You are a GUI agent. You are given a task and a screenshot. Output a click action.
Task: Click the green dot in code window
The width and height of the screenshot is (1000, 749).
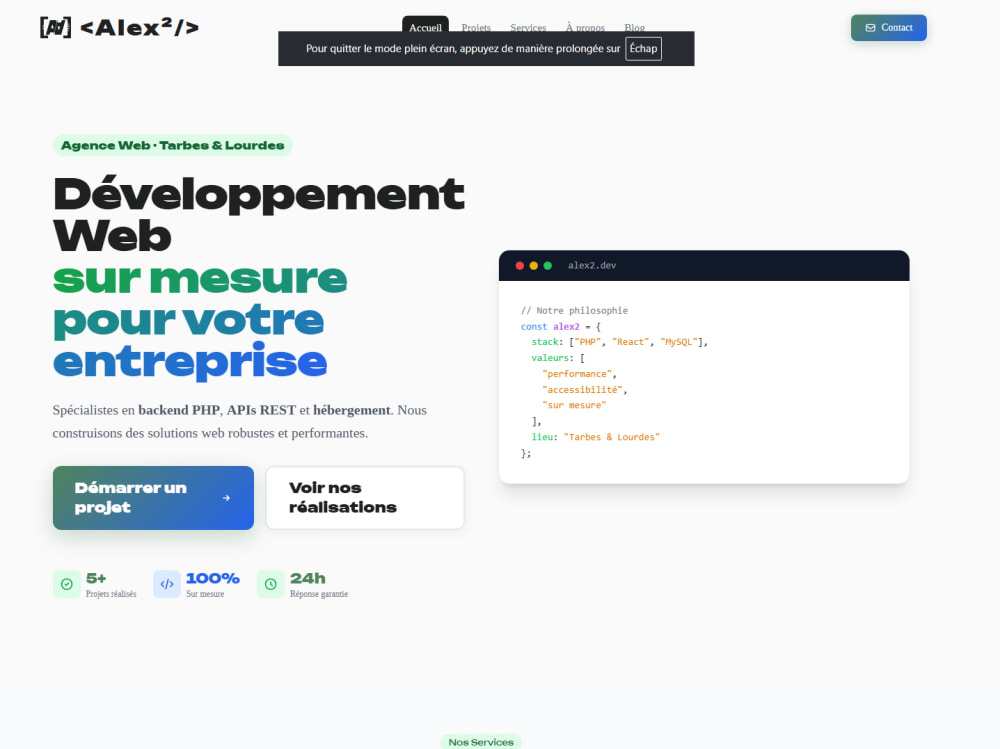(547, 265)
